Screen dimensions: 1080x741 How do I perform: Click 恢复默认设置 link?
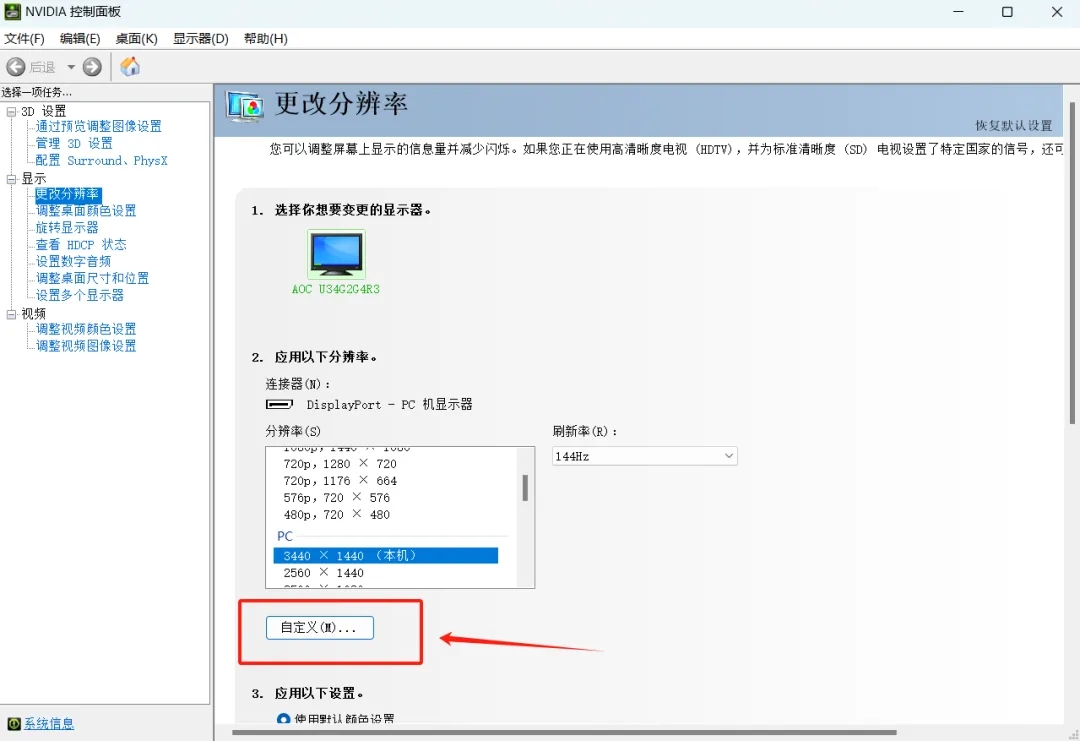coord(1013,126)
